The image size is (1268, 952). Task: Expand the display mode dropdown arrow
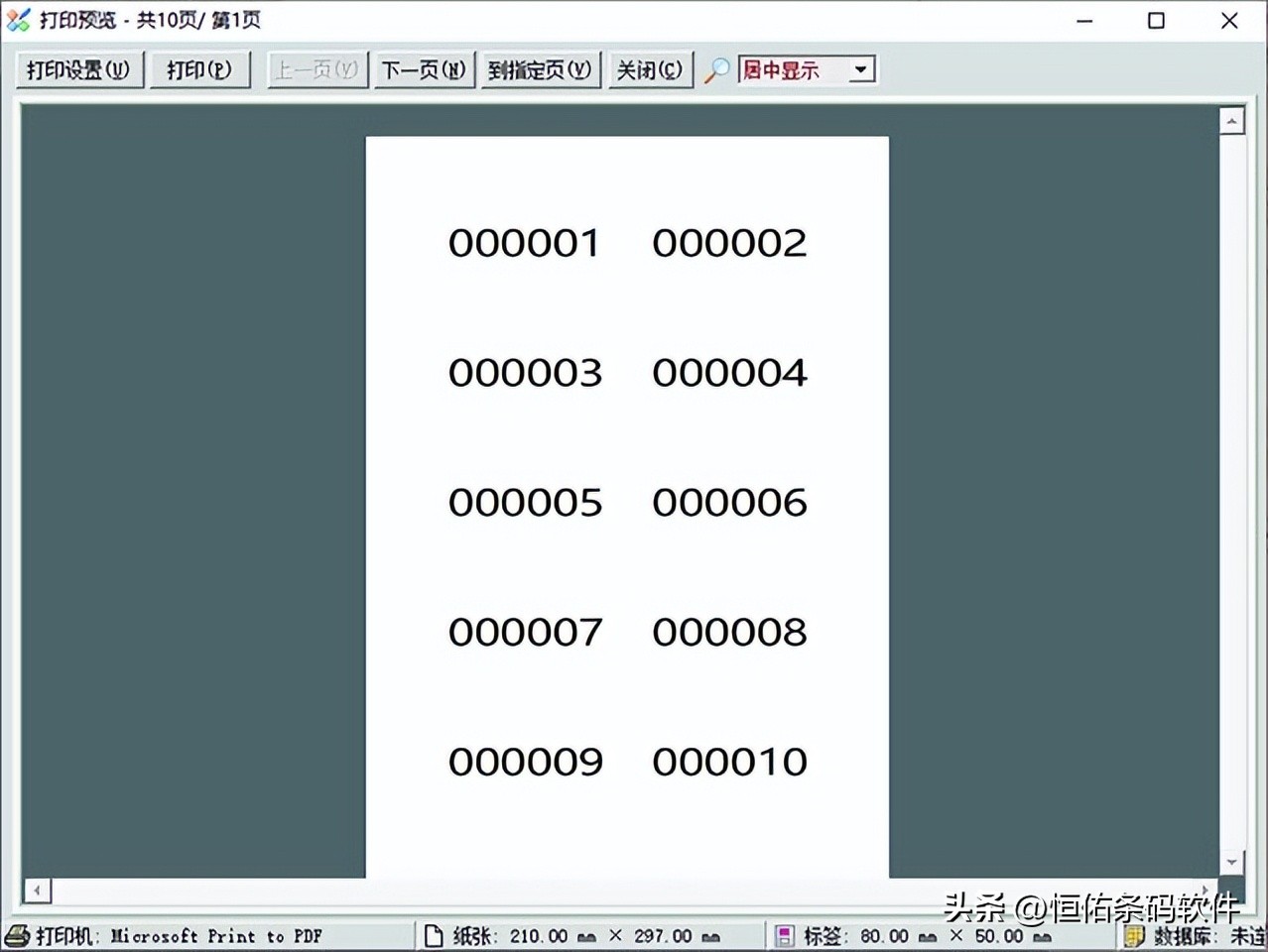point(861,70)
